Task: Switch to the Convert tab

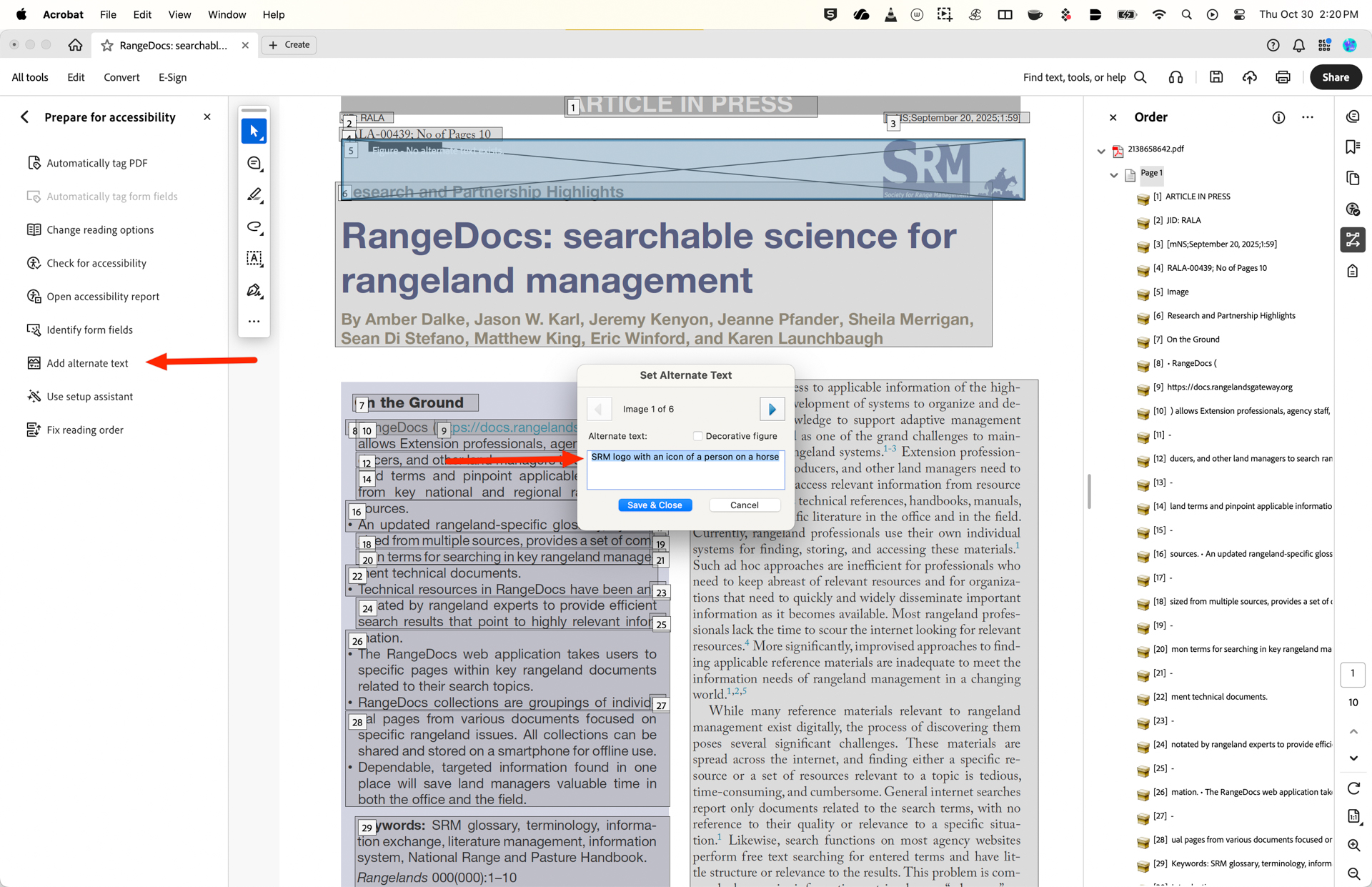Action: click(121, 77)
